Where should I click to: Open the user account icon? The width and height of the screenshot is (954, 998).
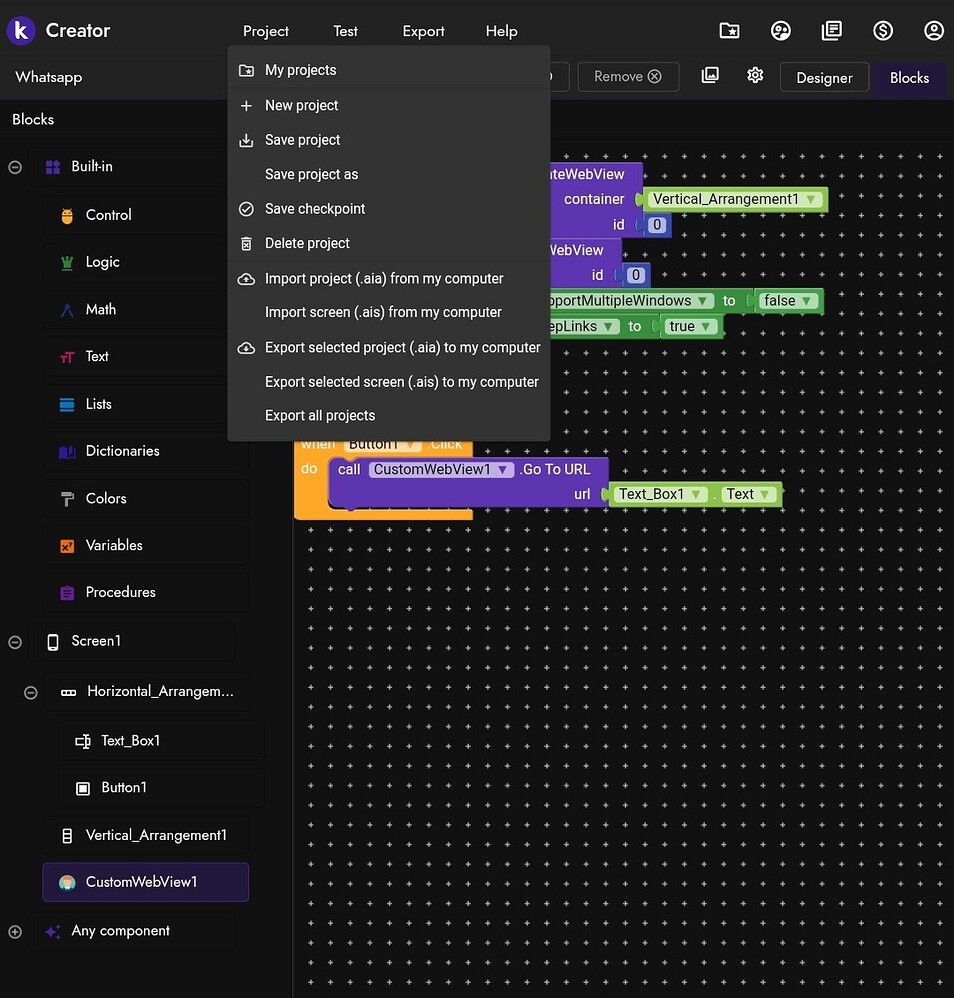934,31
